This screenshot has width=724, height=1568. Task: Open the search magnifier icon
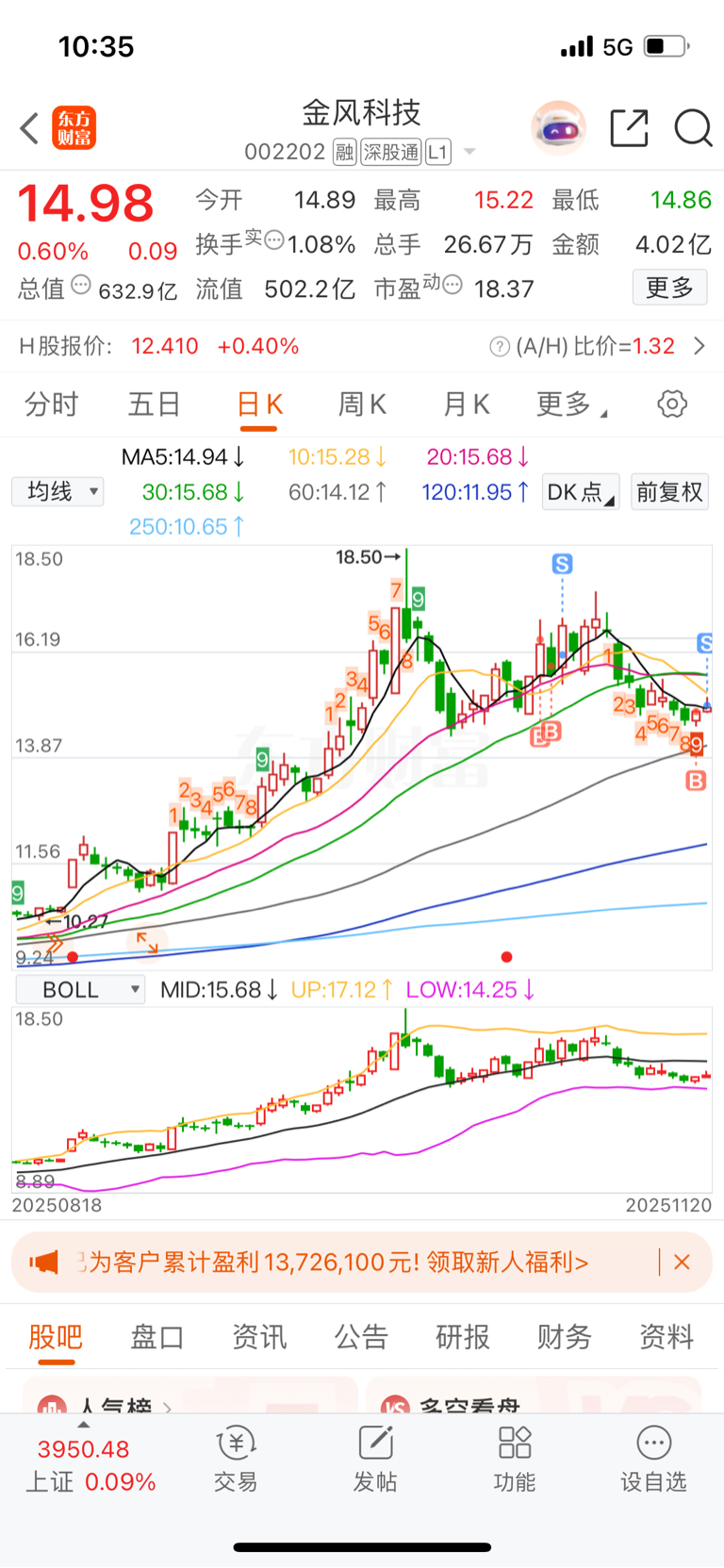tap(693, 127)
